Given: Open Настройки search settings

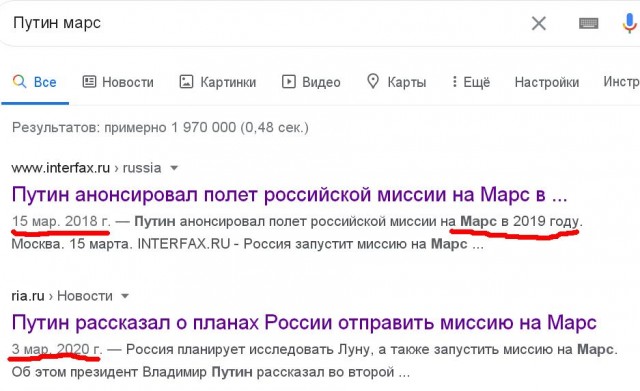Looking at the screenshot, I should (547, 82).
